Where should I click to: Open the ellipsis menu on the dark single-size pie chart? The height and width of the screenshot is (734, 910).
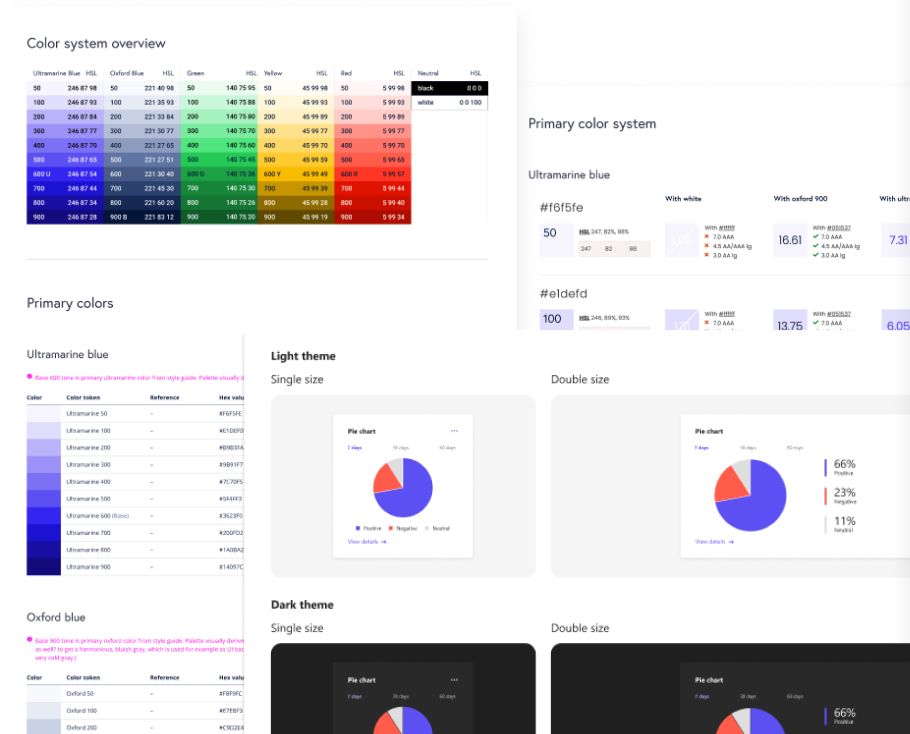click(454, 680)
